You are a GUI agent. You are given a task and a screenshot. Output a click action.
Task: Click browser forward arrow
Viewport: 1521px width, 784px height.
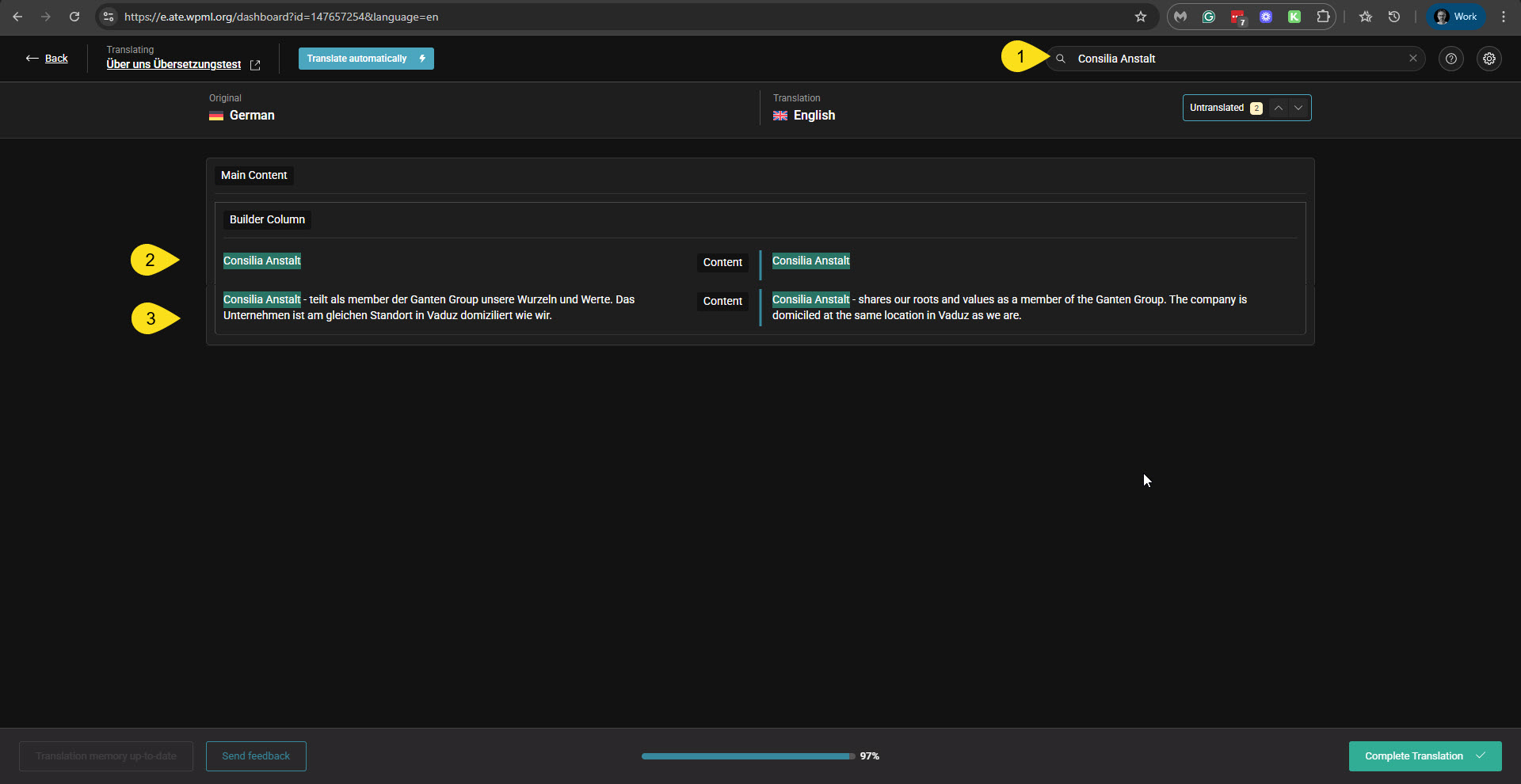point(46,17)
